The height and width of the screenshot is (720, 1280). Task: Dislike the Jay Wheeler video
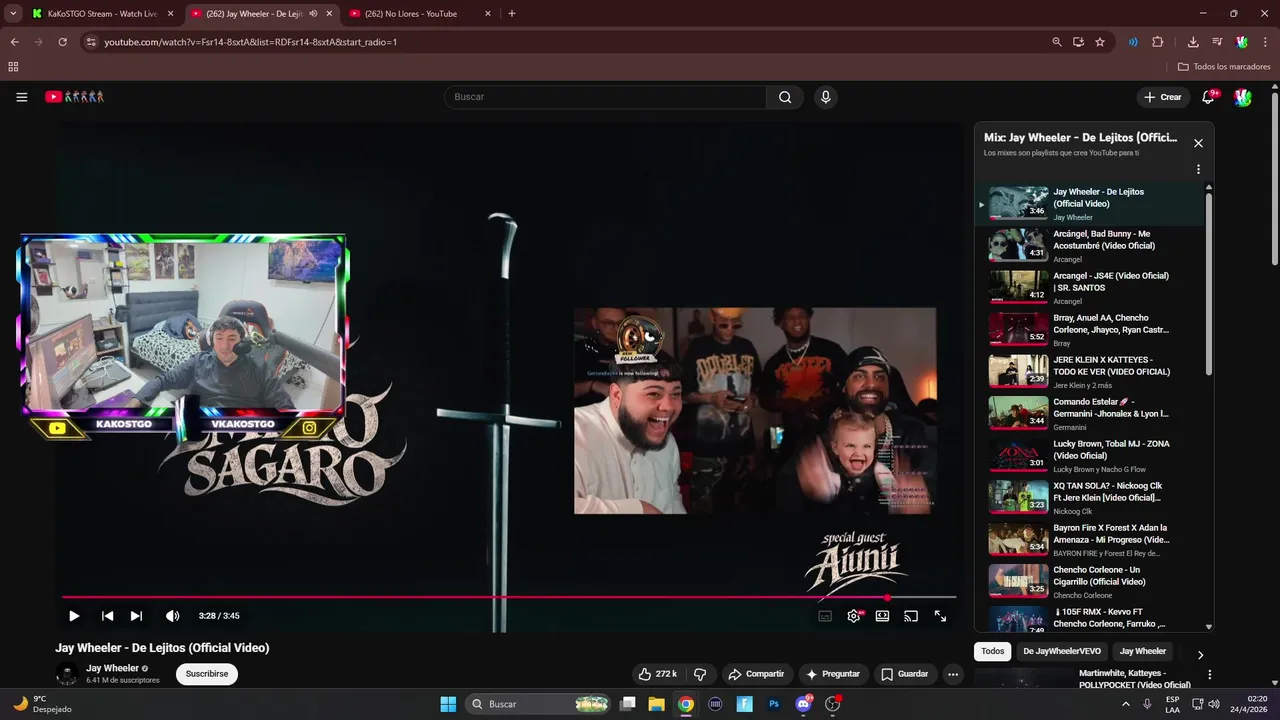(700, 674)
